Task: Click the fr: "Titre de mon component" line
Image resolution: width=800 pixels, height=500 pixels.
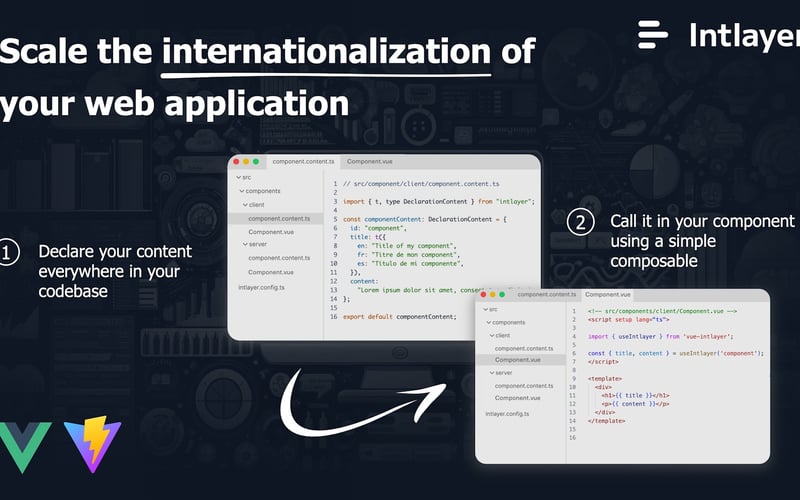Action: click(x=408, y=255)
